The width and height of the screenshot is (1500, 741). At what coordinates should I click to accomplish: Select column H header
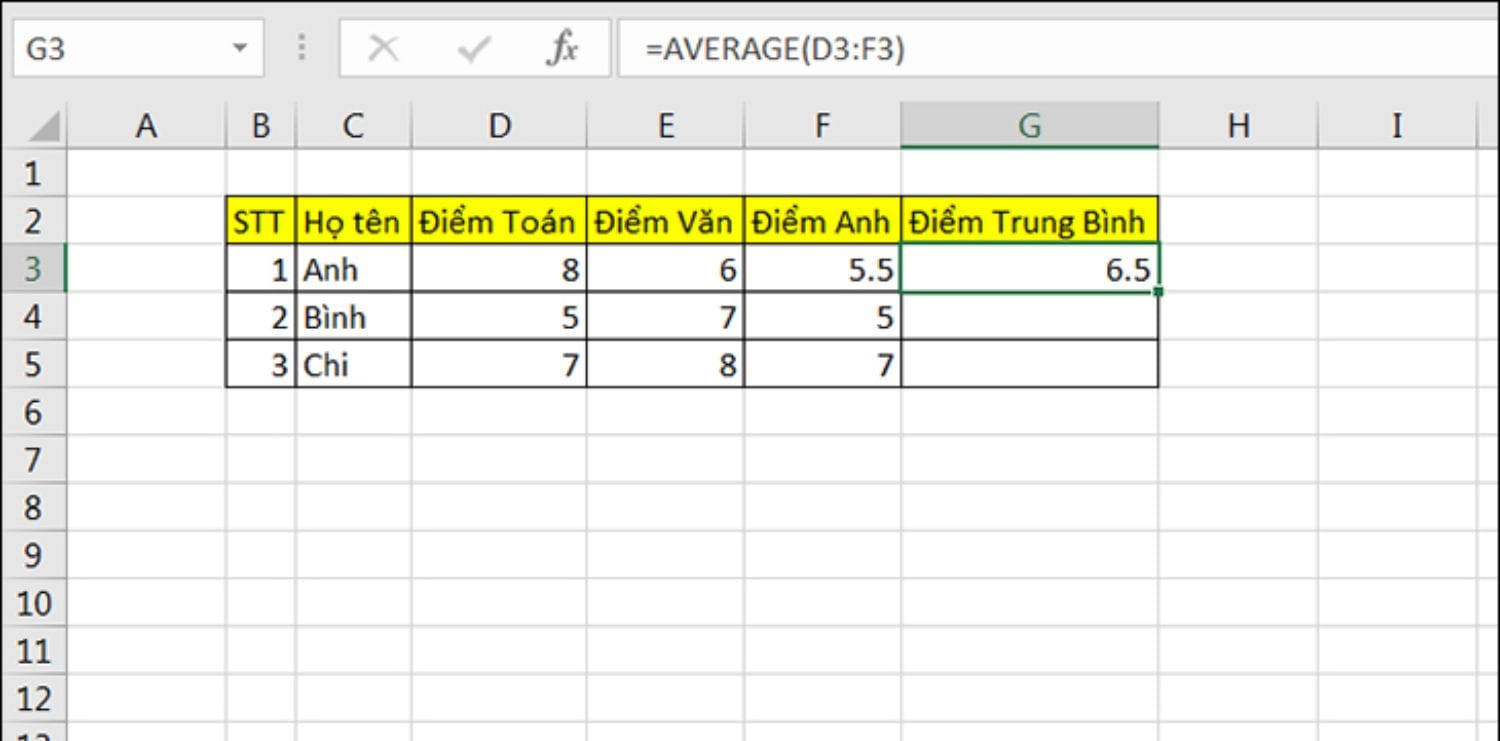1239,126
